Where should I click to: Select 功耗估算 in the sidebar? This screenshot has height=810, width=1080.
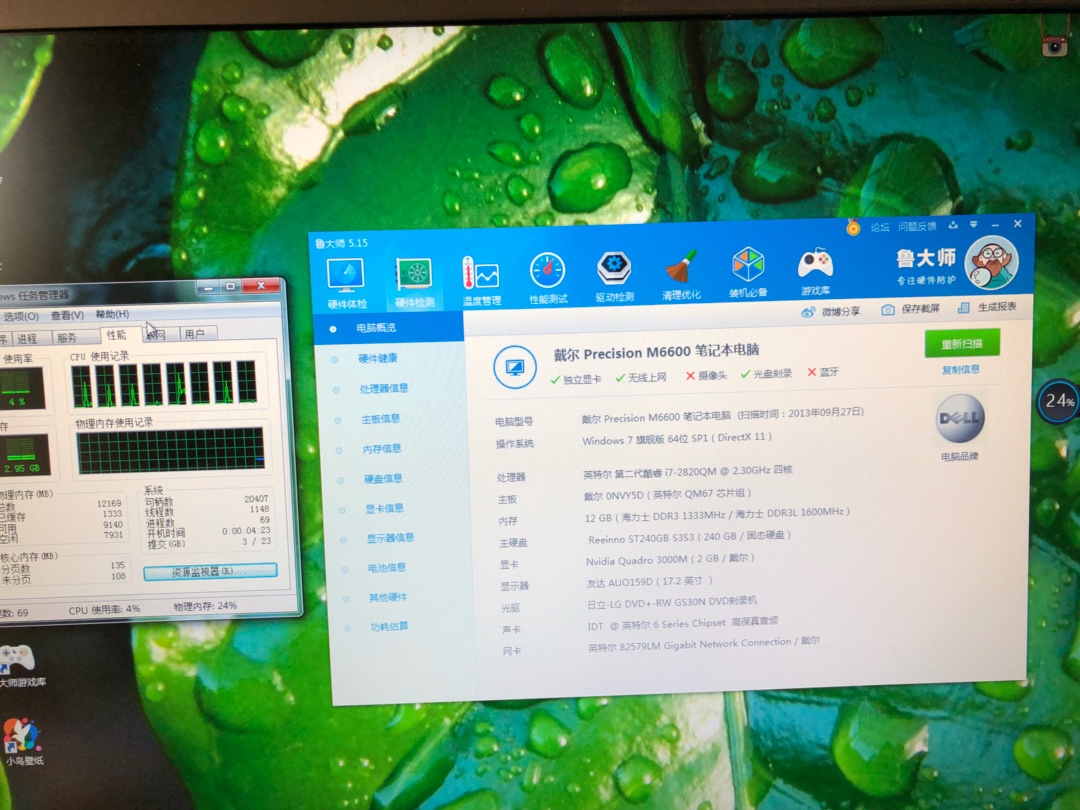pos(389,626)
